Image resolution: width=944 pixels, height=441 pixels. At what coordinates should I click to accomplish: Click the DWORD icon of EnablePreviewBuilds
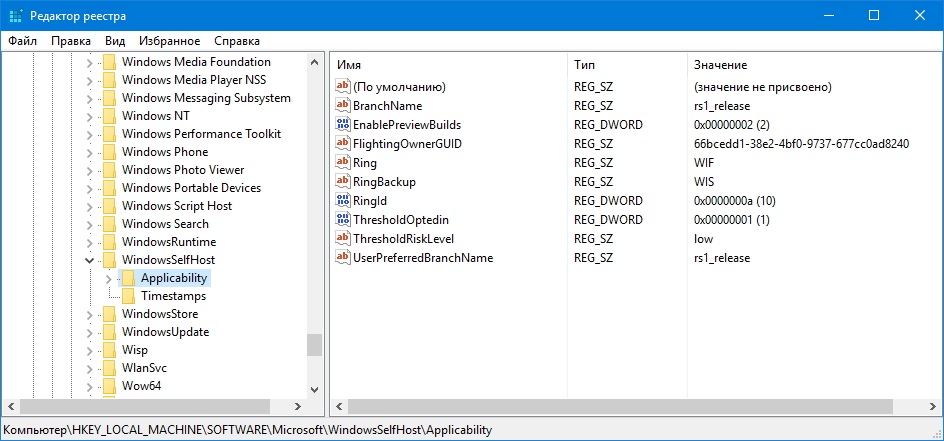[343, 125]
